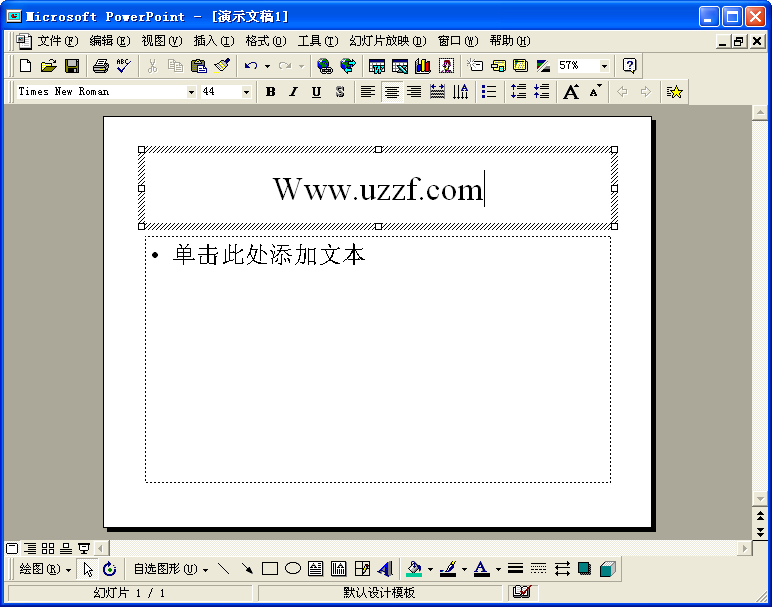Increase font size with large A
The image size is (772, 607).
tap(571, 92)
